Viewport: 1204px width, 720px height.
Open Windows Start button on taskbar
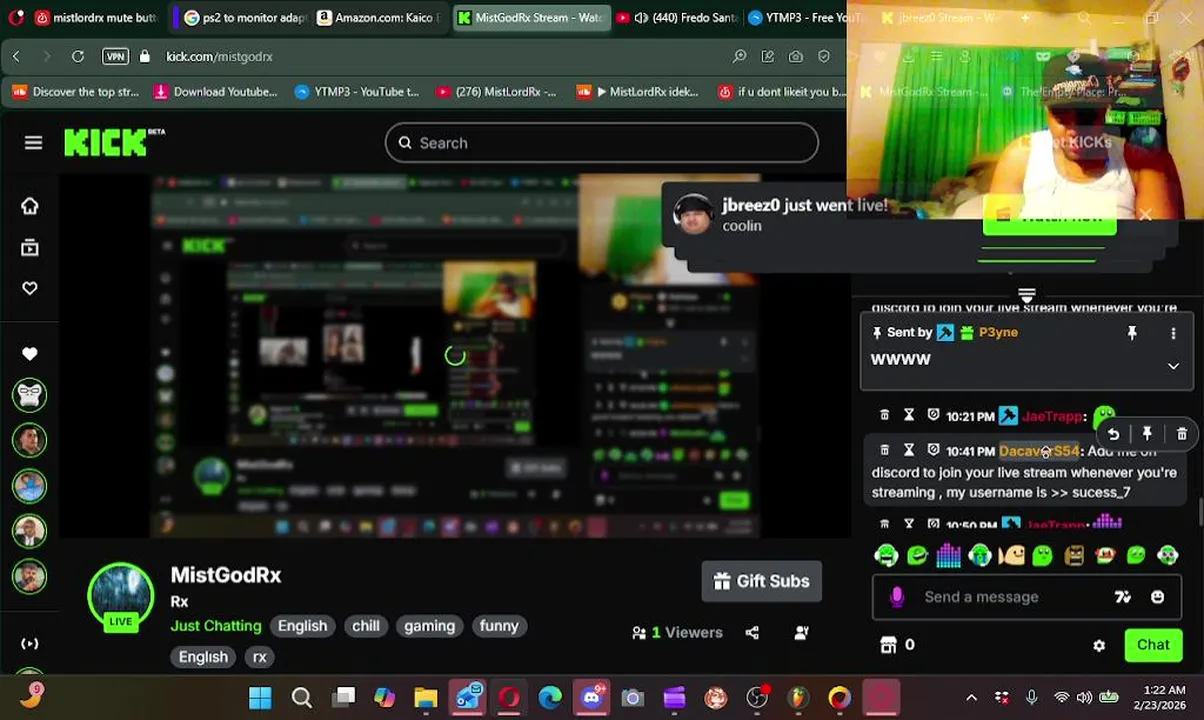pyautogui.click(x=260, y=697)
